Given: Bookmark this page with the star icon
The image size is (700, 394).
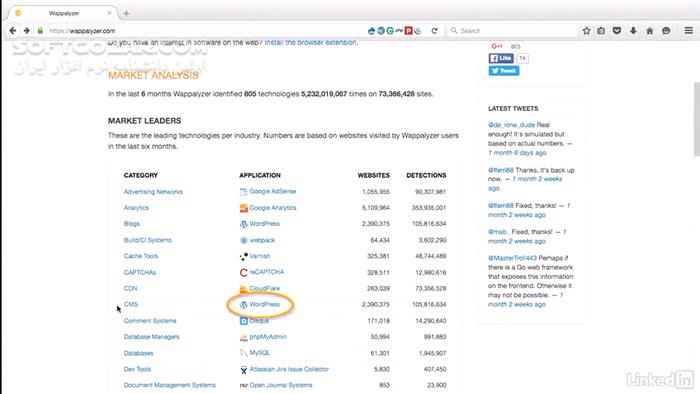Looking at the screenshot, I should tap(587, 31).
